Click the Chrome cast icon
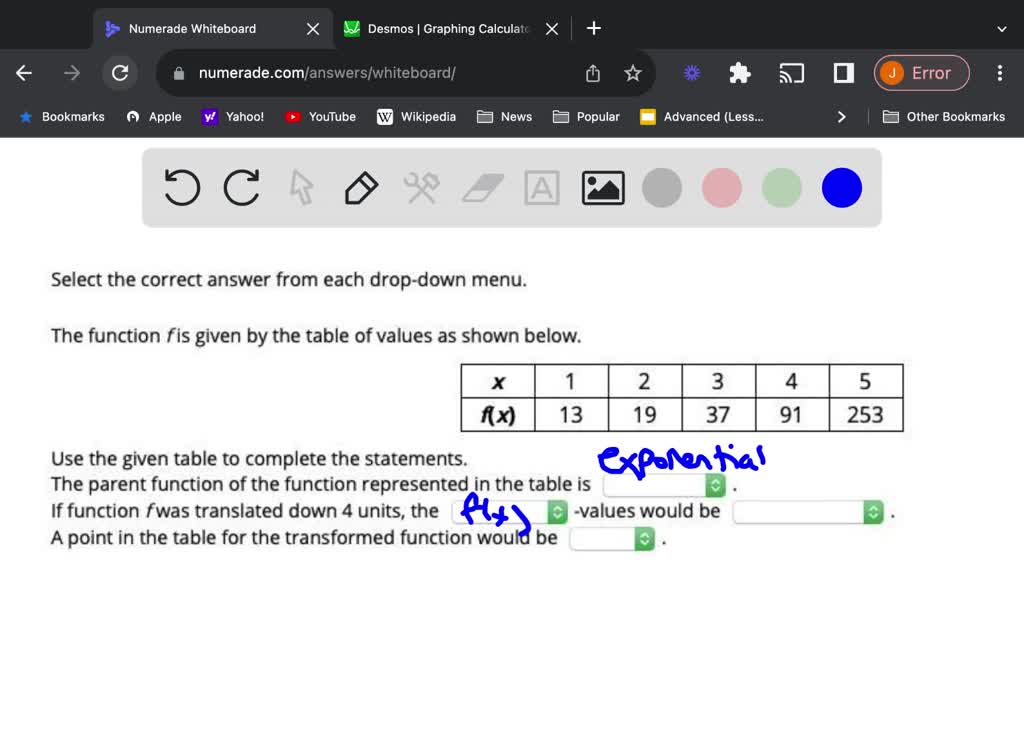The height and width of the screenshot is (742, 1024). pos(792,73)
